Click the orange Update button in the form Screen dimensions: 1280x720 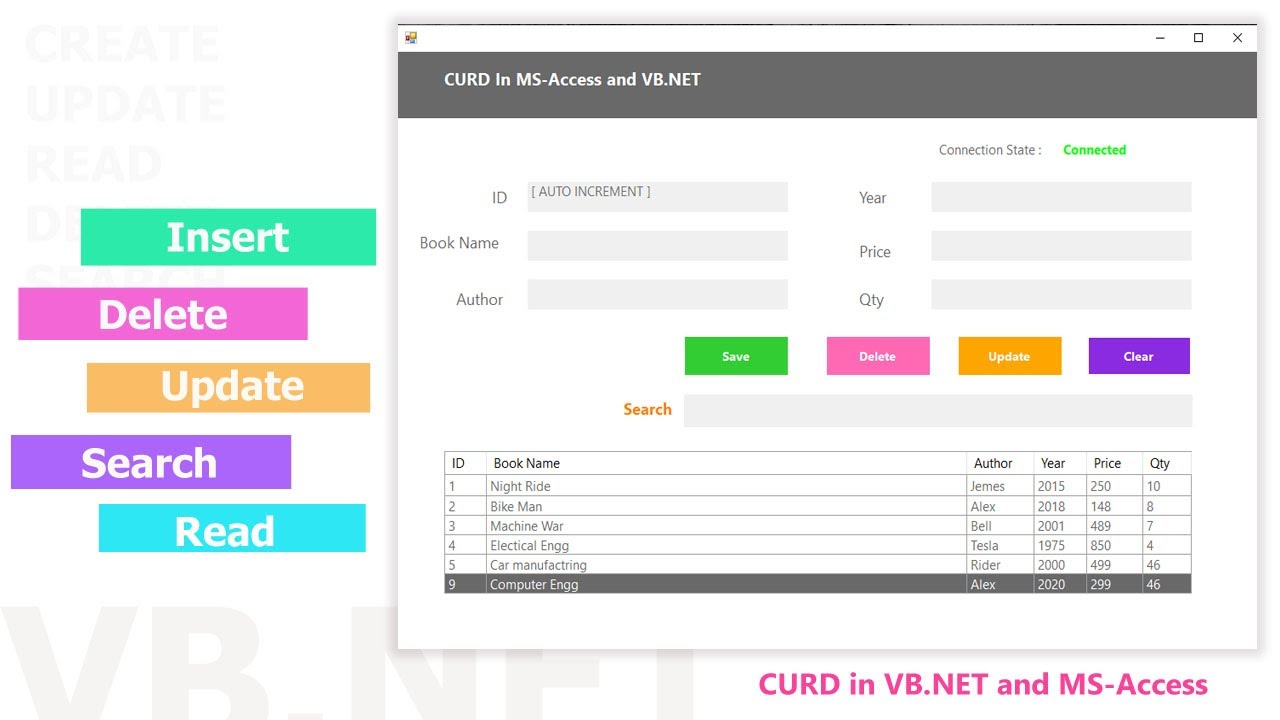click(x=1010, y=356)
